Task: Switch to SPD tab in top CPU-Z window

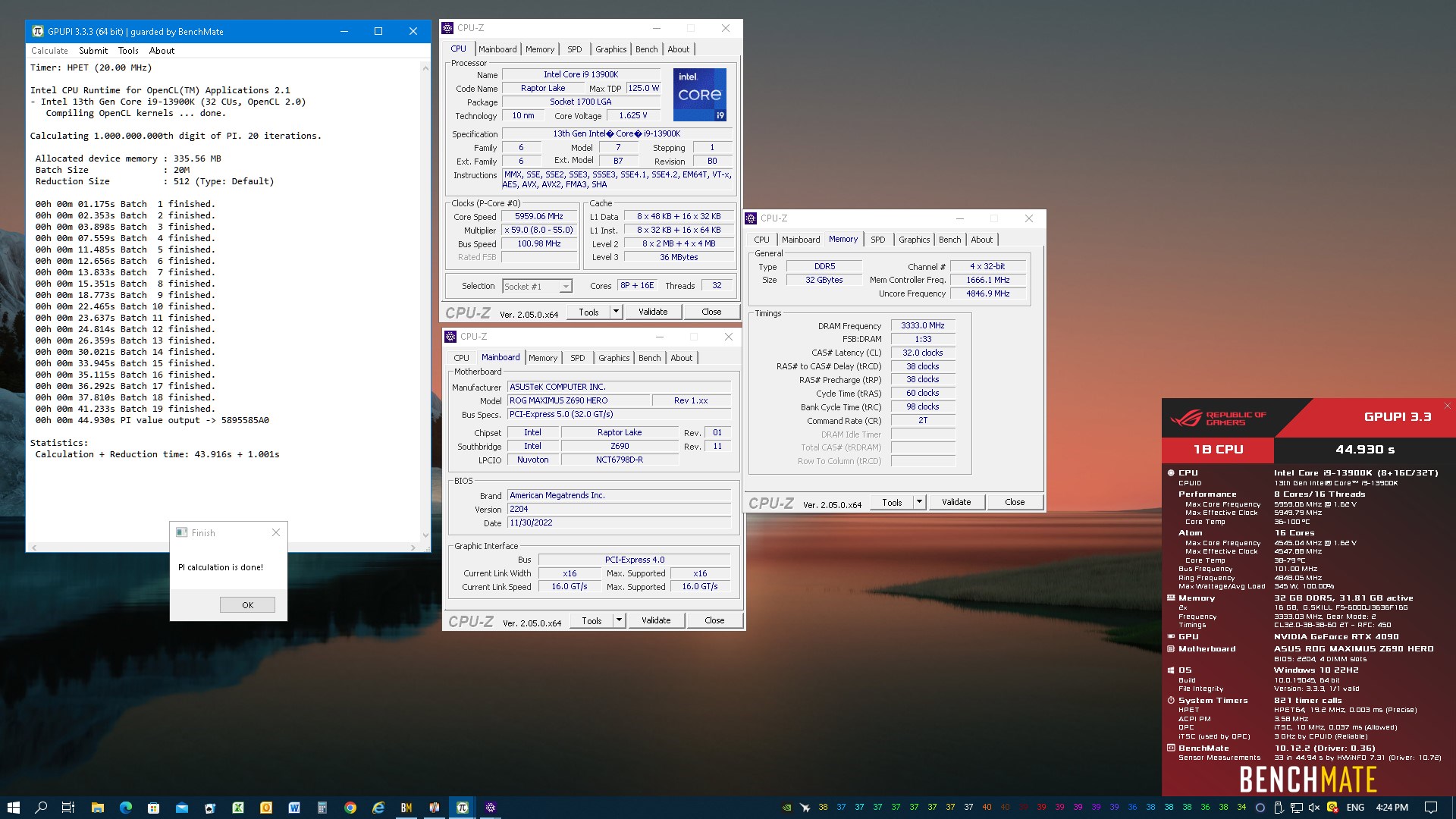Action: [x=575, y=49]
